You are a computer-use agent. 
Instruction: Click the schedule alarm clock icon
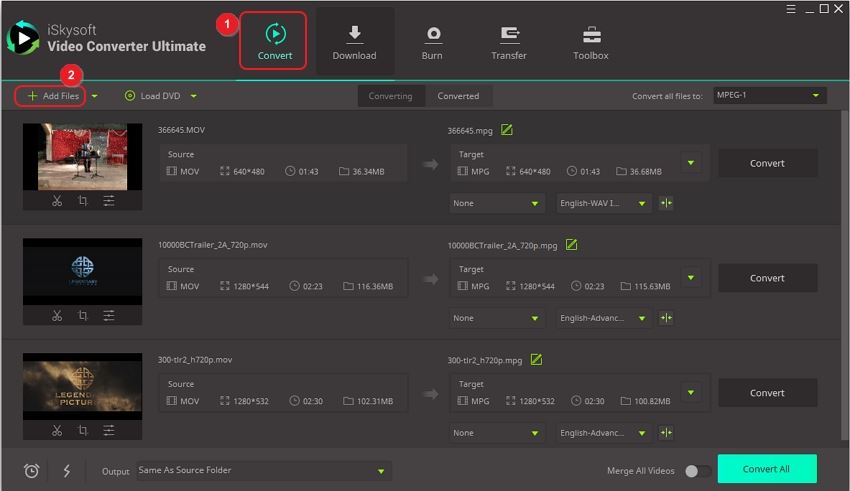point(31,470)
